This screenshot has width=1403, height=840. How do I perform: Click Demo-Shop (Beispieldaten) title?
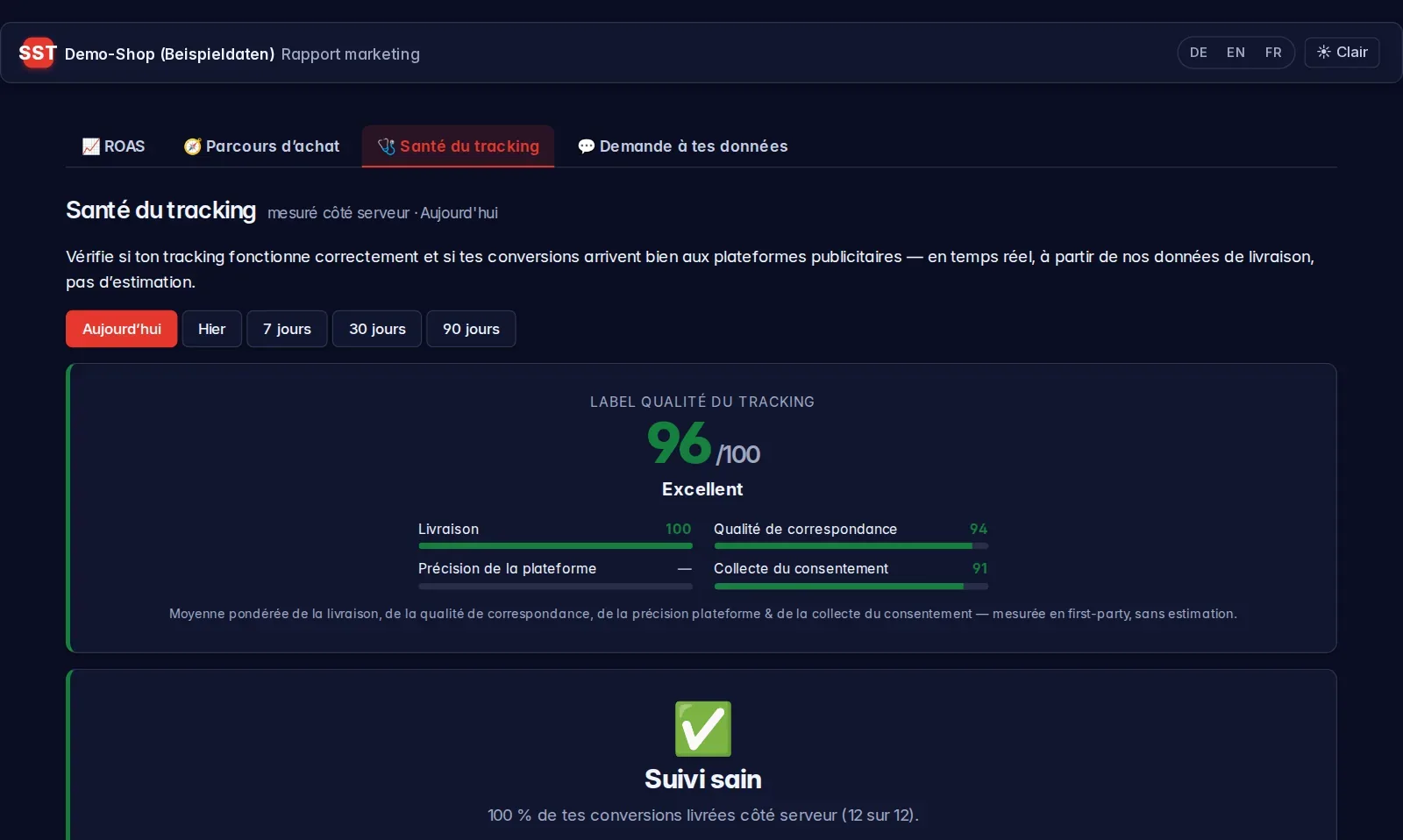[x=169, y=54]
